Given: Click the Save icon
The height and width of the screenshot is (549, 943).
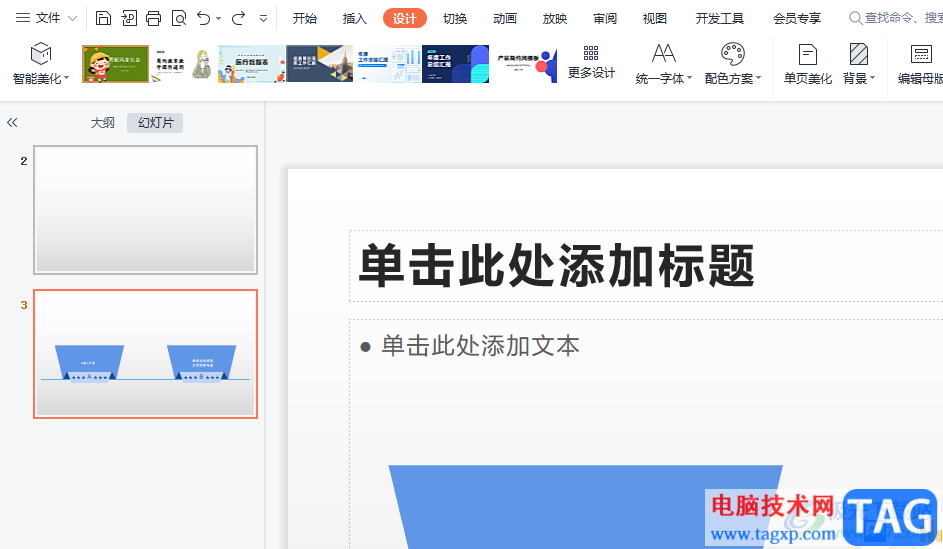Looking at the screenshot, I should (103, 18).
